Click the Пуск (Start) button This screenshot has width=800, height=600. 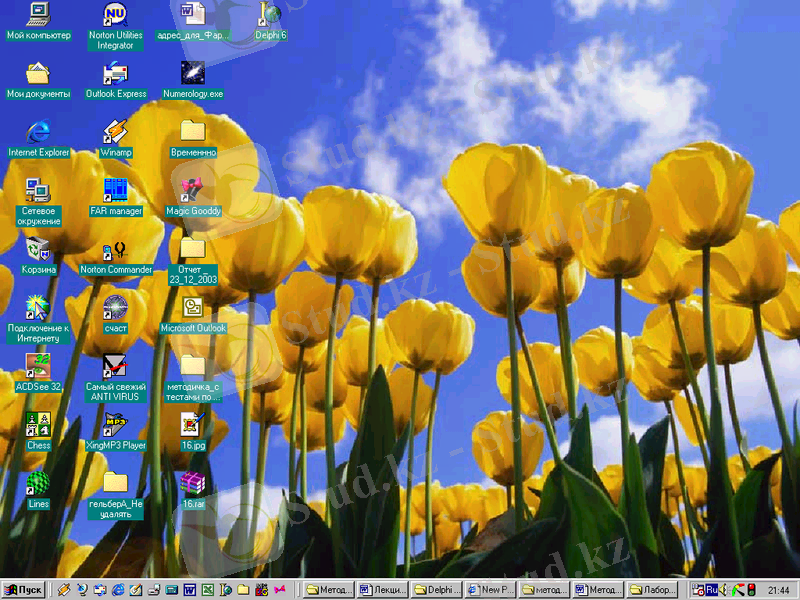point(24,590)
